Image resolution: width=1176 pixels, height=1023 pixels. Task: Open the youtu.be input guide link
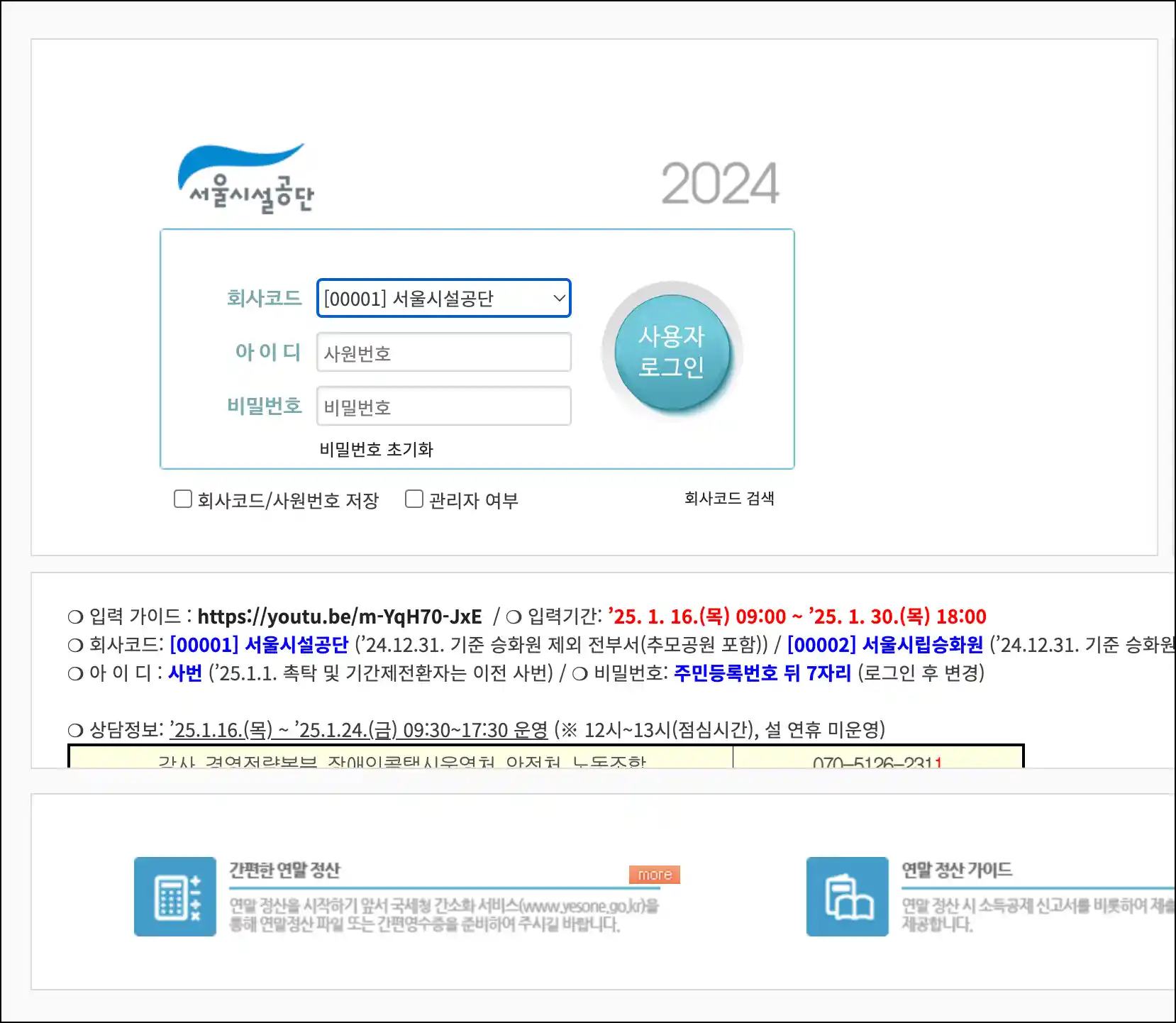click(340, 616)
